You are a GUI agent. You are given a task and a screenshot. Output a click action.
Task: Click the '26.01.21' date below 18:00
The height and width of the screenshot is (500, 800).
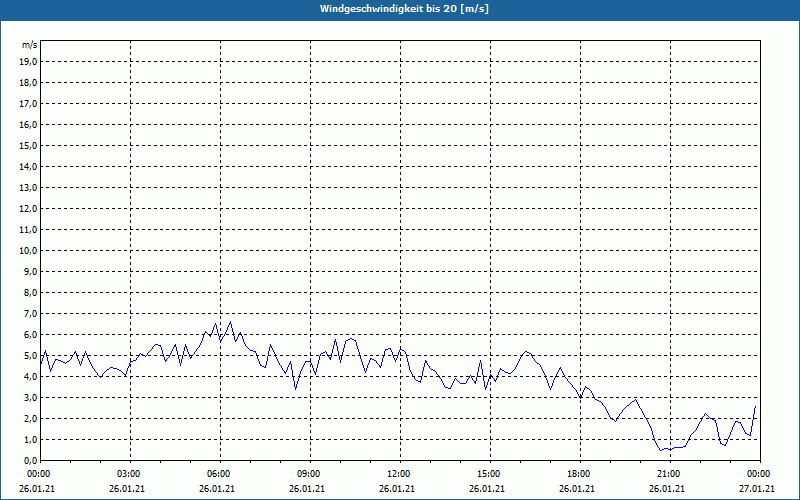click(577, 488)
